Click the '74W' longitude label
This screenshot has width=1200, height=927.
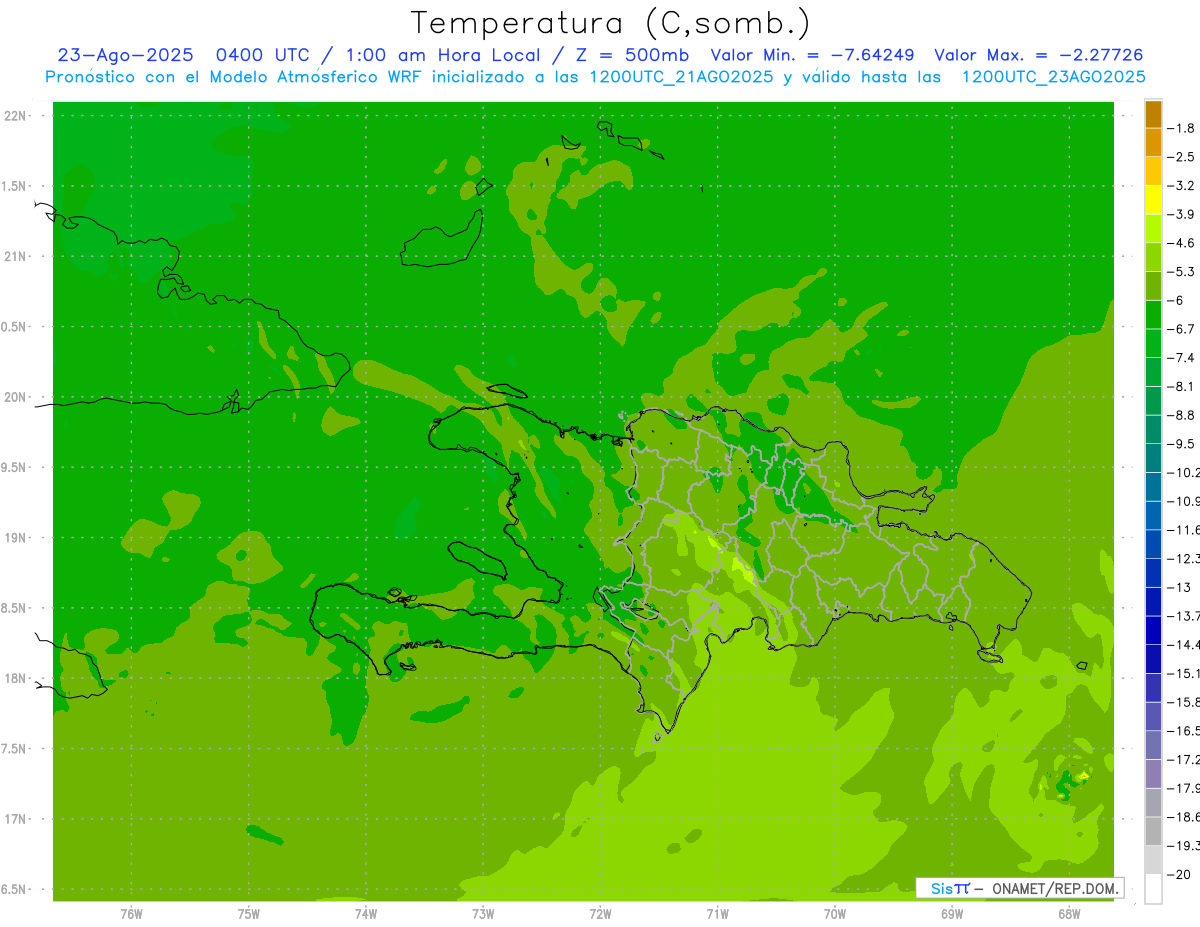366,914
